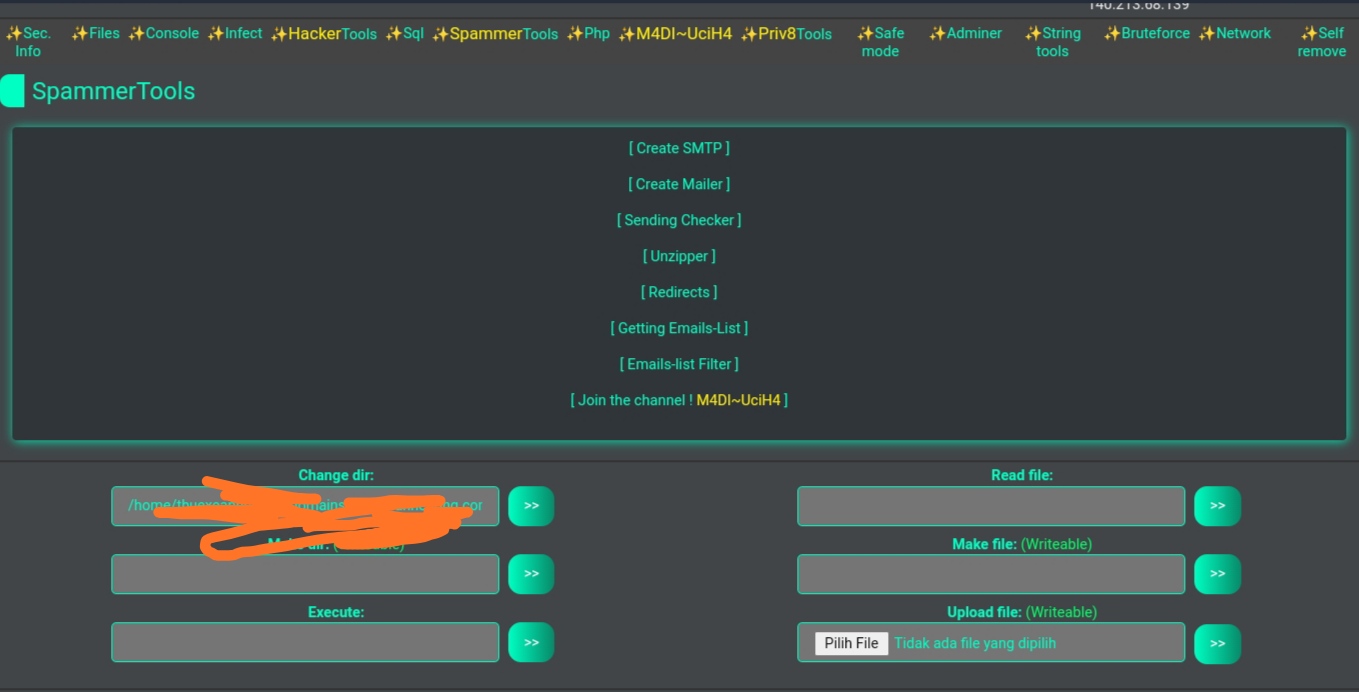This screenshot has width=1359, height=692.
Task: Click the Join the channel link
Action: coord(679,399)
